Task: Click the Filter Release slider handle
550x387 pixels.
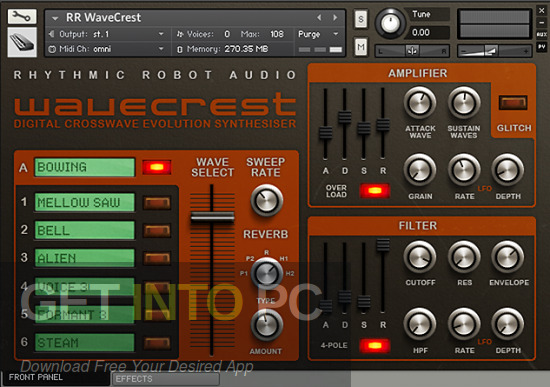Action: 383,245
